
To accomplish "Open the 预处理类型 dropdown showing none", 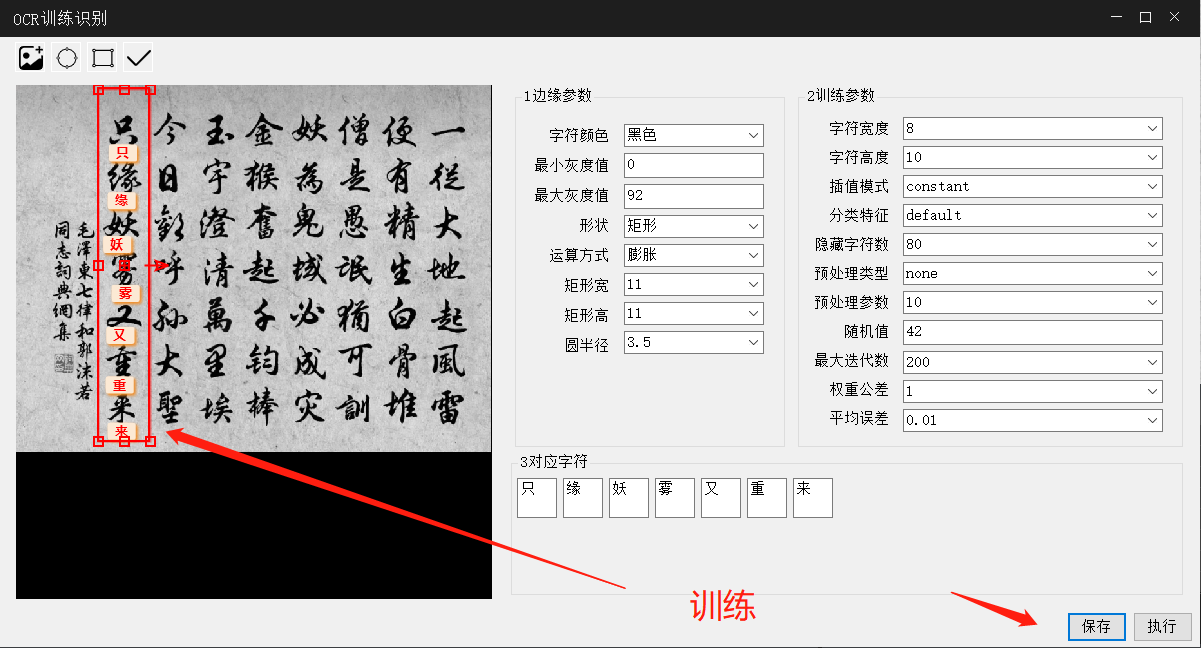I will pyautogui.click(x=1032, y=273).
